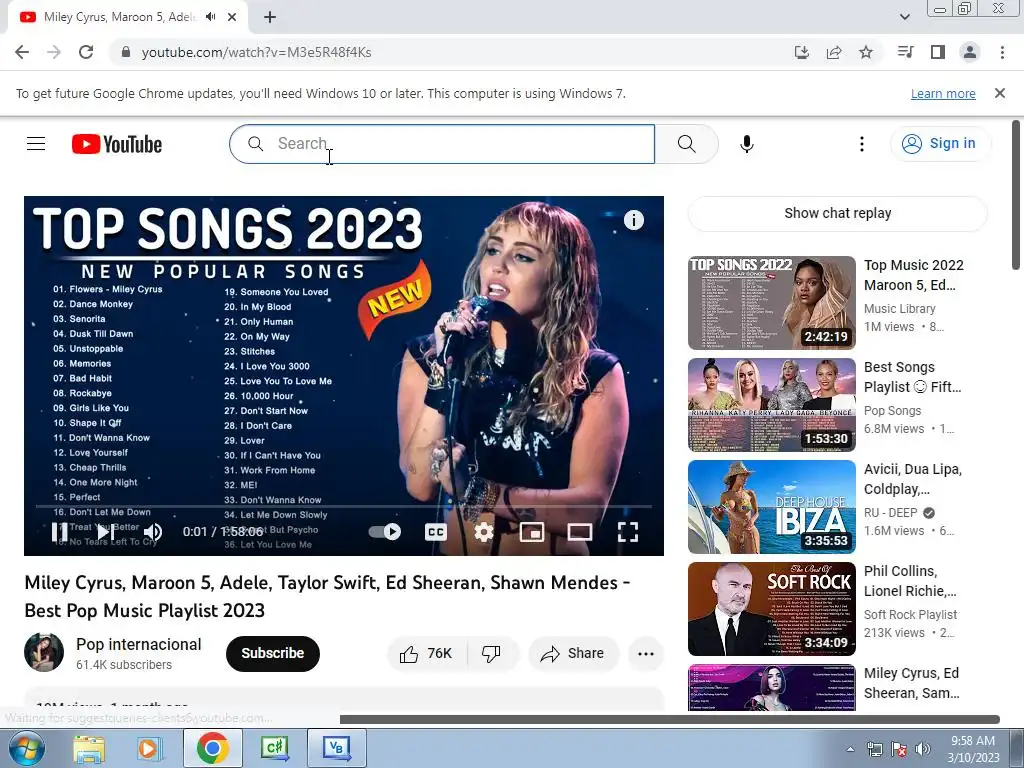Open the YouTube hamburger guide menu
Image resolution: width=1024 pixels, height=768 pixels.
pos(36,144)
